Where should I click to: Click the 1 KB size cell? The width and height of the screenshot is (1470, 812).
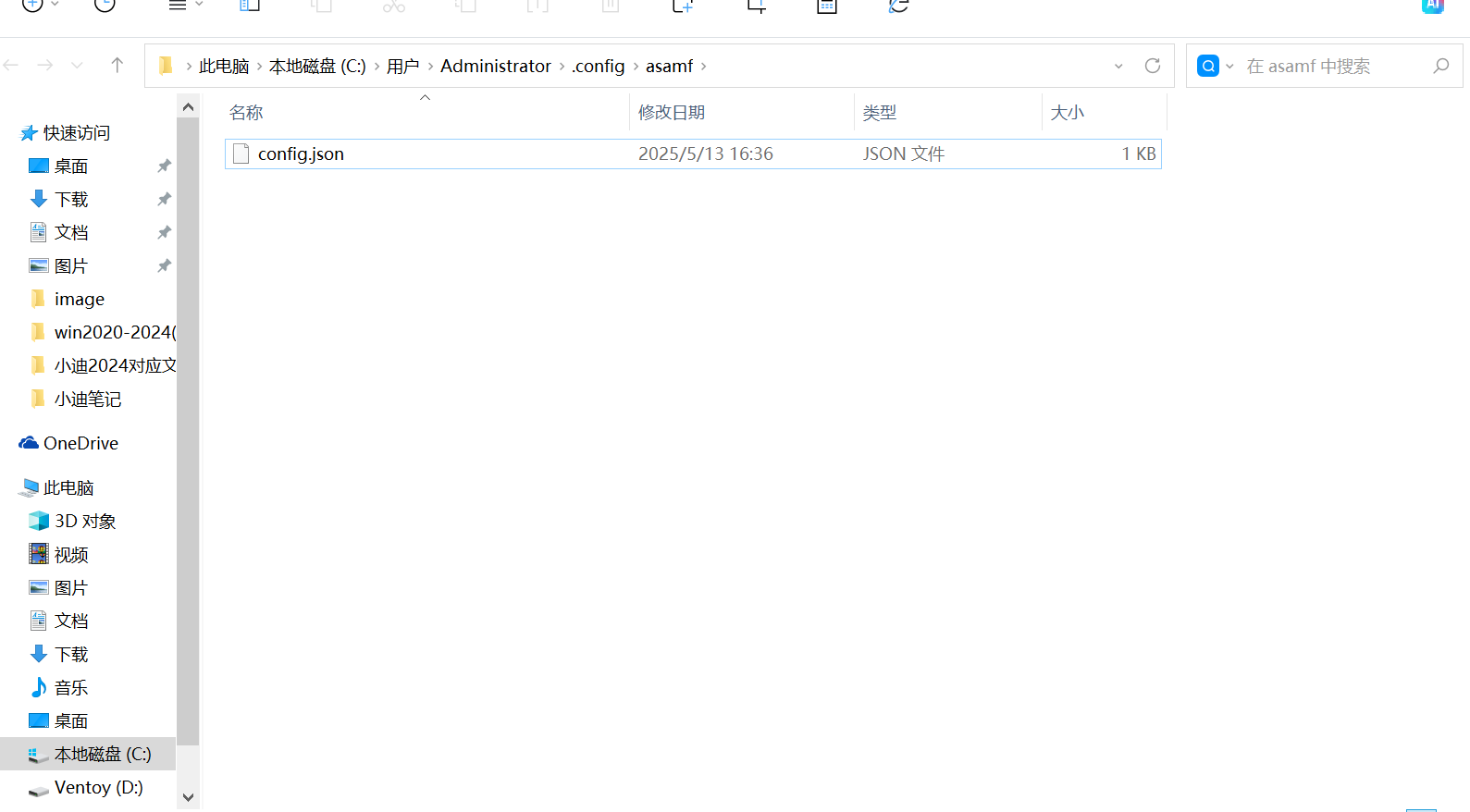[x=1139, y=154]
